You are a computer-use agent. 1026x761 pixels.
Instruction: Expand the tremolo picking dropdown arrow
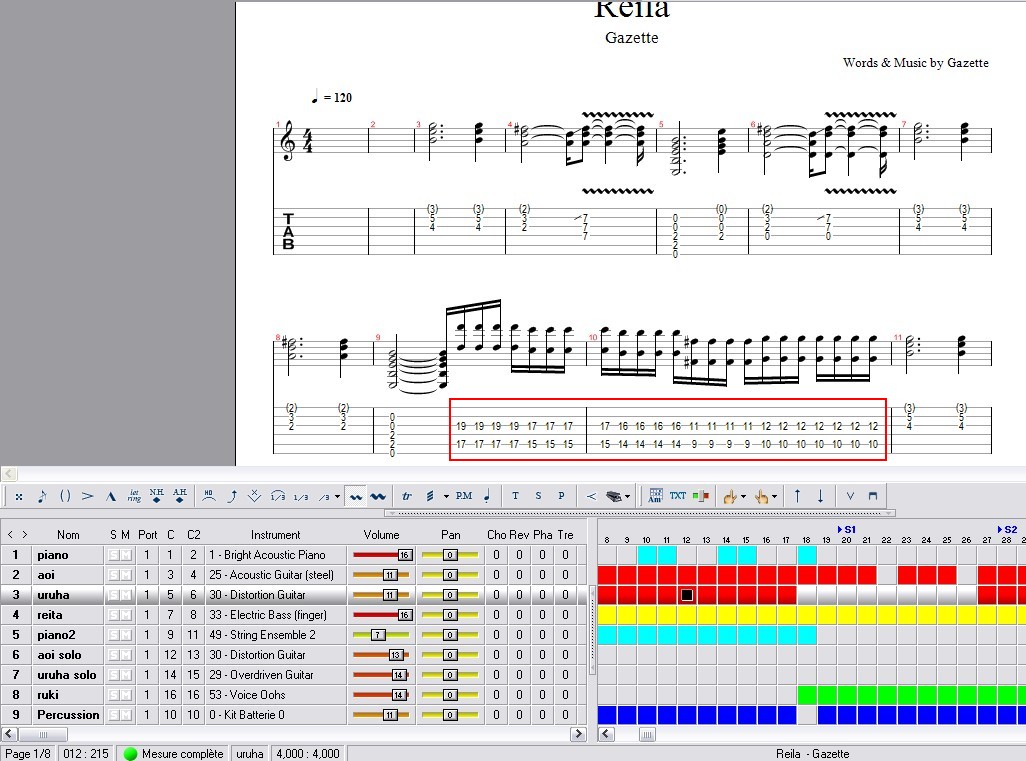point(446,497)
